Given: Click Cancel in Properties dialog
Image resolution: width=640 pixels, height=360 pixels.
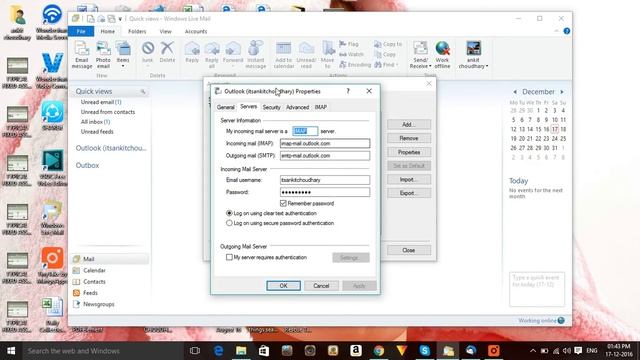Looking at the screenshot, I should (321, 286).
